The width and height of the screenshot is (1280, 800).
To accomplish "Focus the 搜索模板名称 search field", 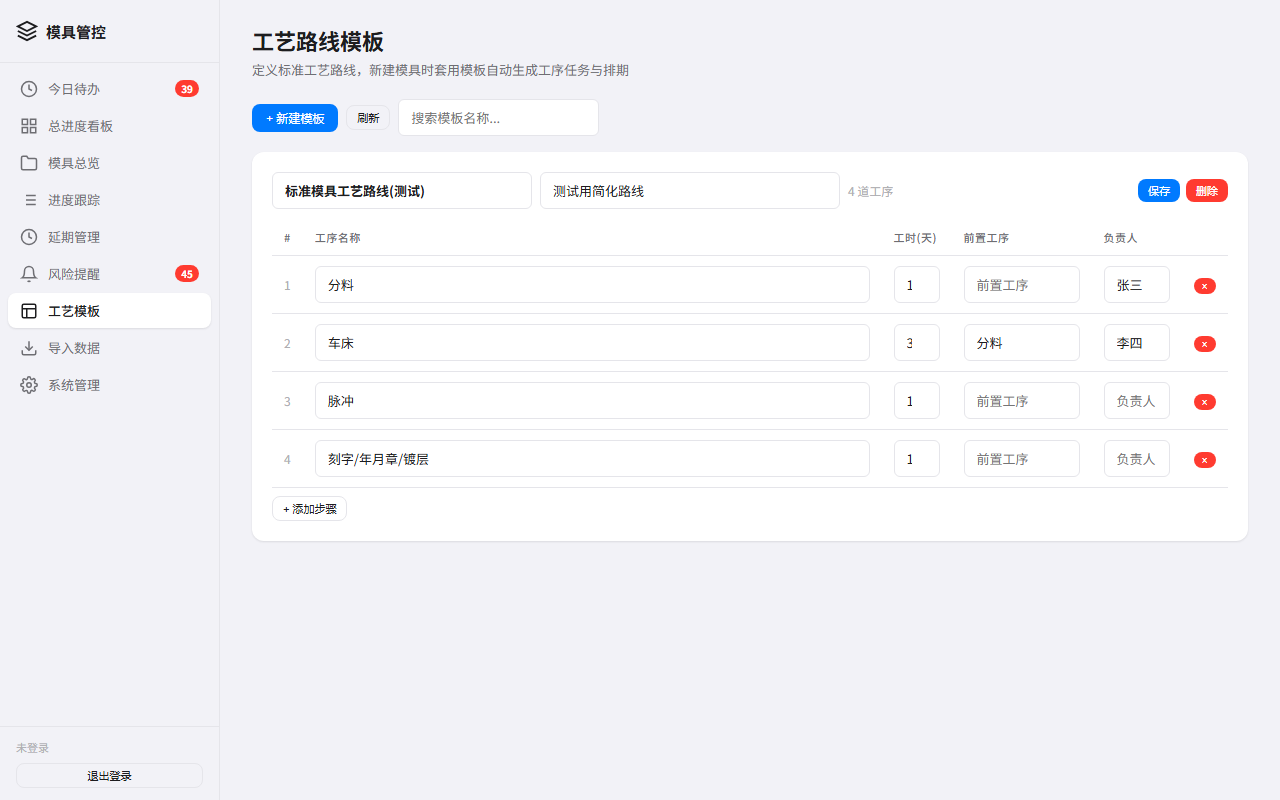I will [498, 118].
